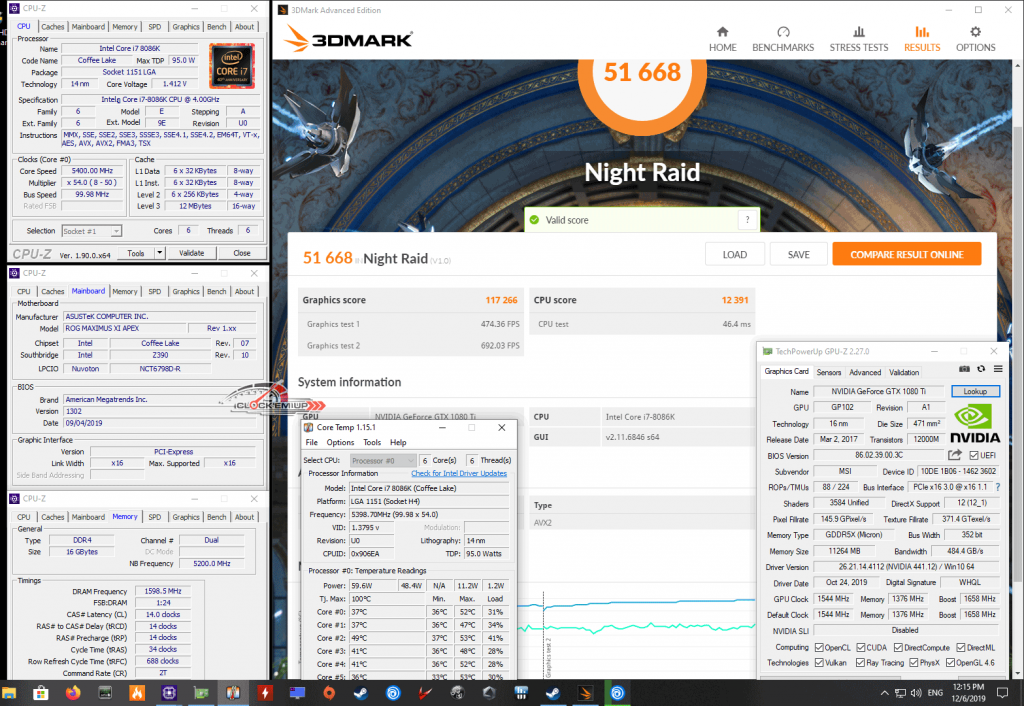Expand the Tools dropdown arrow in CPU-Z
This screenshot has height=706, width=1024.
coord(160,253)
